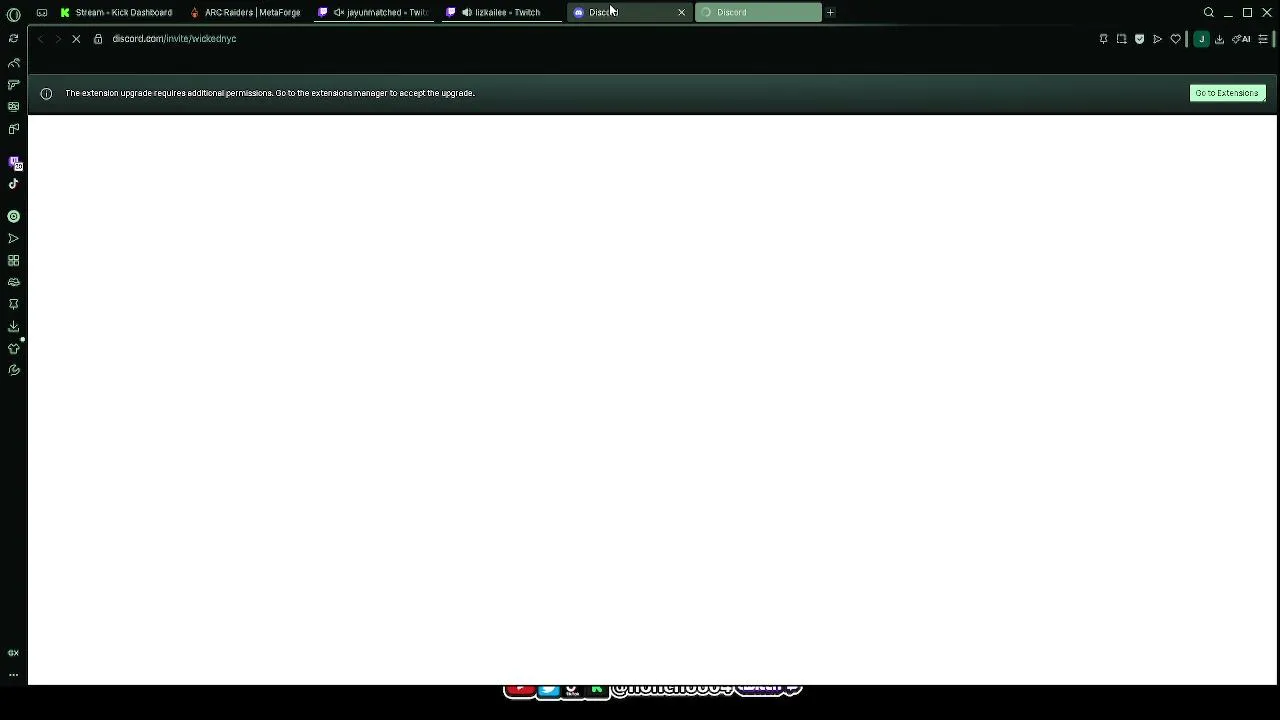Click the extension notice info icon

tap(46, 93)
